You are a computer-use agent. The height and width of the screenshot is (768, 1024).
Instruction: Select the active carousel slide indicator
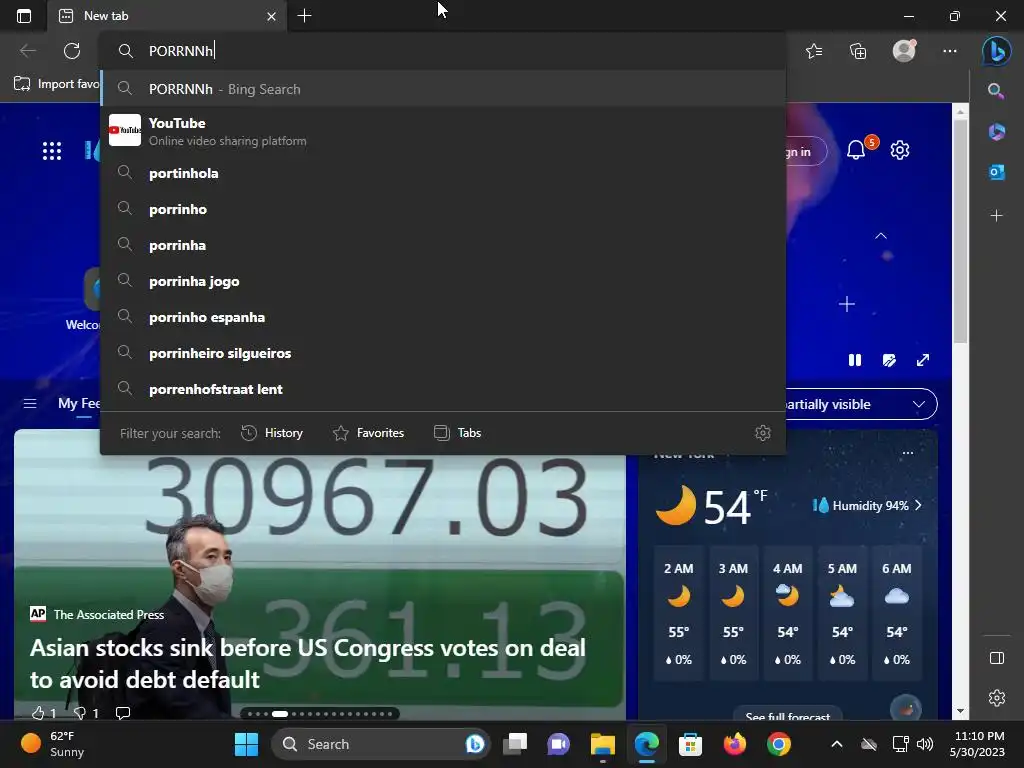280,714
